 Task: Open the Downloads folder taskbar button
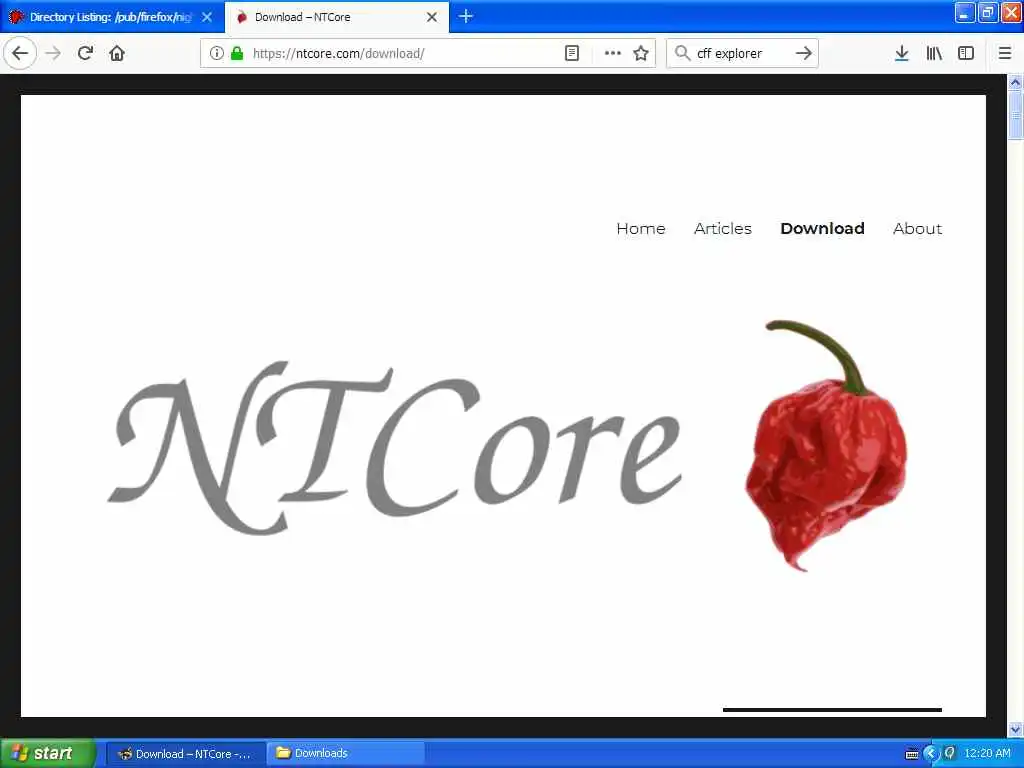coord(346,754)
